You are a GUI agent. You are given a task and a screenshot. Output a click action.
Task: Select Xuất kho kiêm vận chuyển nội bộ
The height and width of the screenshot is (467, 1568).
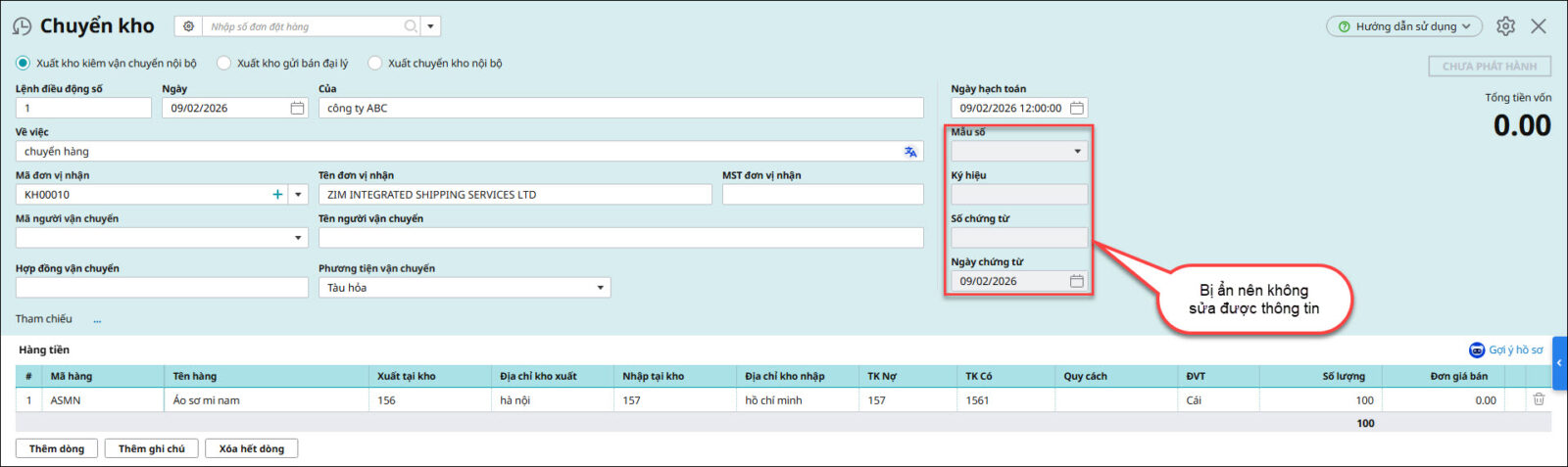[23, 63]
